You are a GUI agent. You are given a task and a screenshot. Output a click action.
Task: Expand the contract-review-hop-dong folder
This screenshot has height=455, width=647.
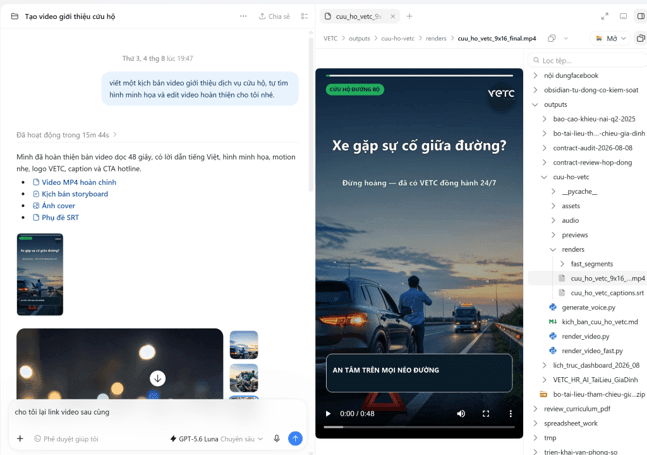(x=544, y=163)
